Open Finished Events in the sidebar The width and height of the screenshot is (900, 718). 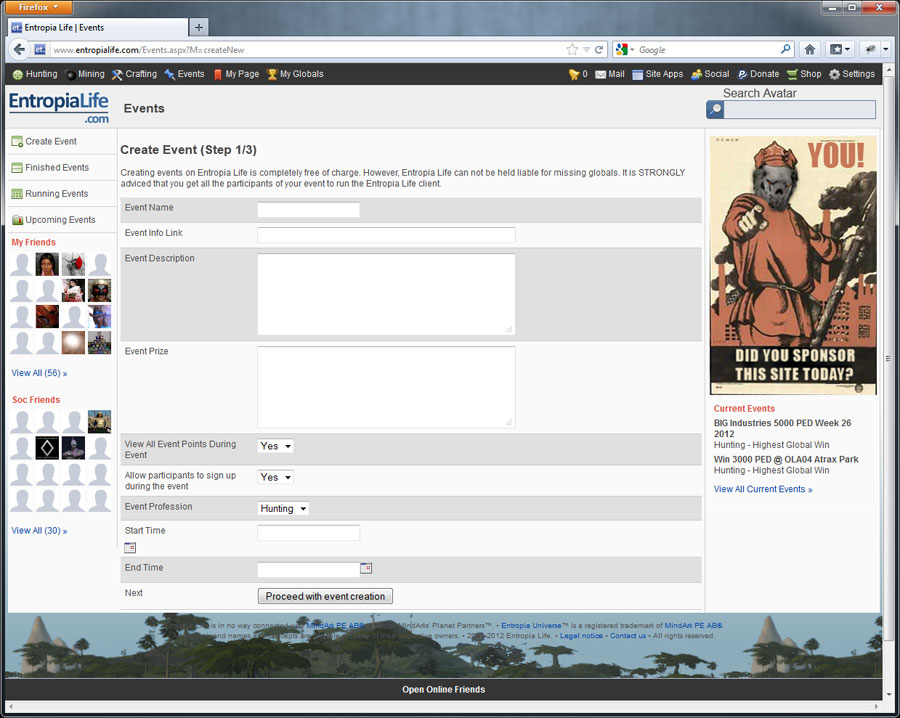[51, 168]
